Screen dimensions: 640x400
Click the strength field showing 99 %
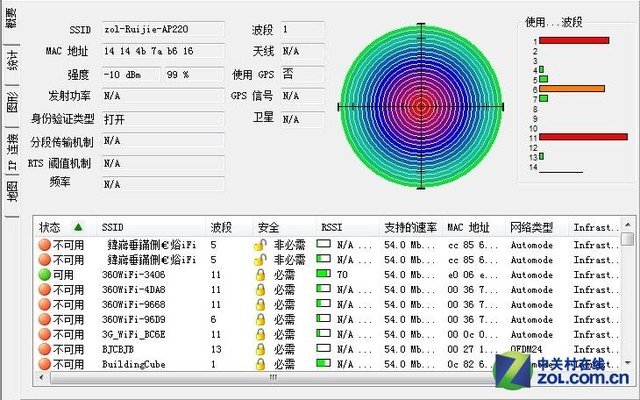coord(194,75)
